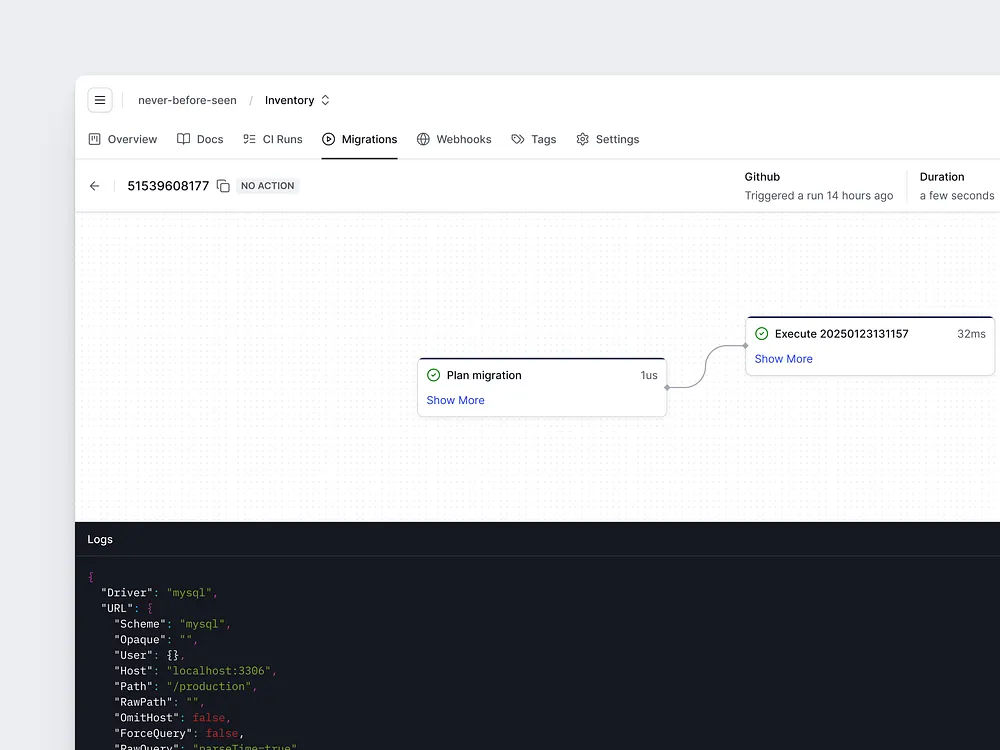This screenshot has height=750, width=1000.
Task: Open the never-before-seen breadcrumb link
Action: pos(187,100)
